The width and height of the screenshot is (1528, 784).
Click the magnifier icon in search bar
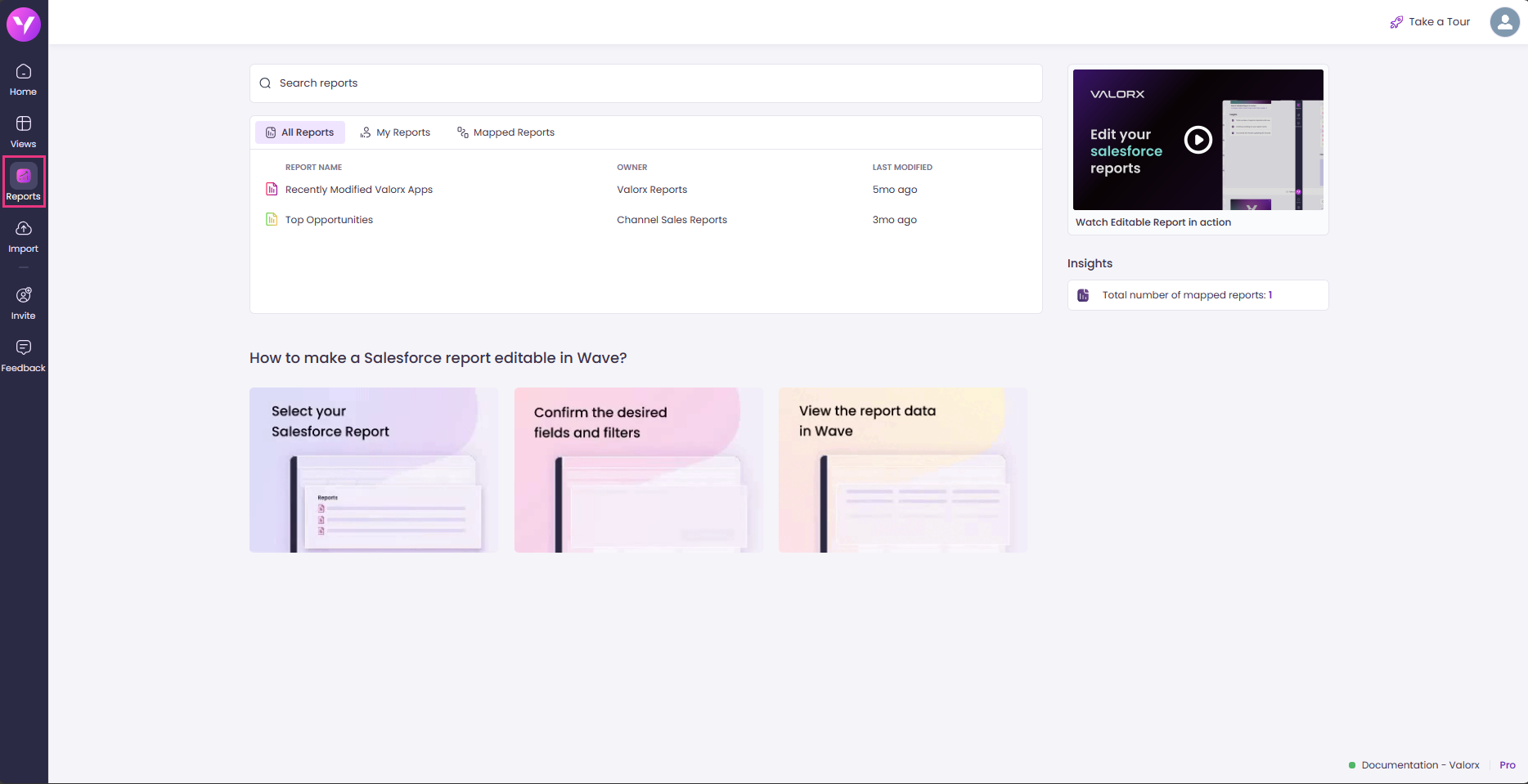point(265,83)
